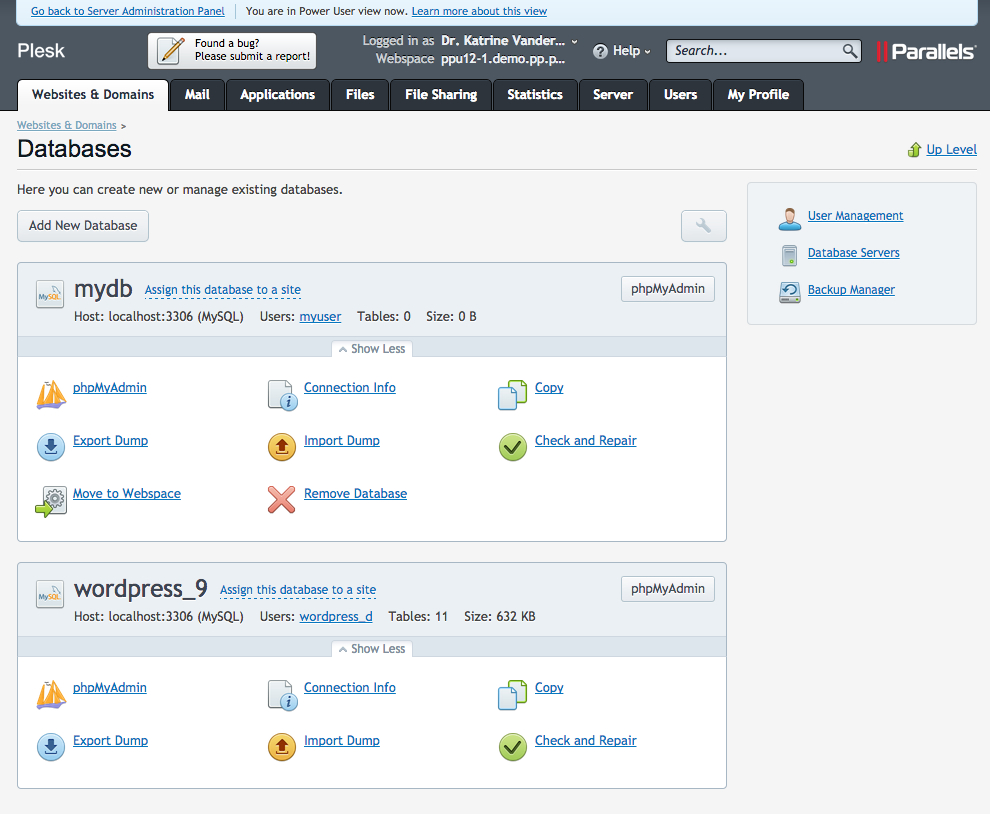Viewport: 990px width, 814px height.
Task: Open the Database Servers link
Action: [854, 253]
